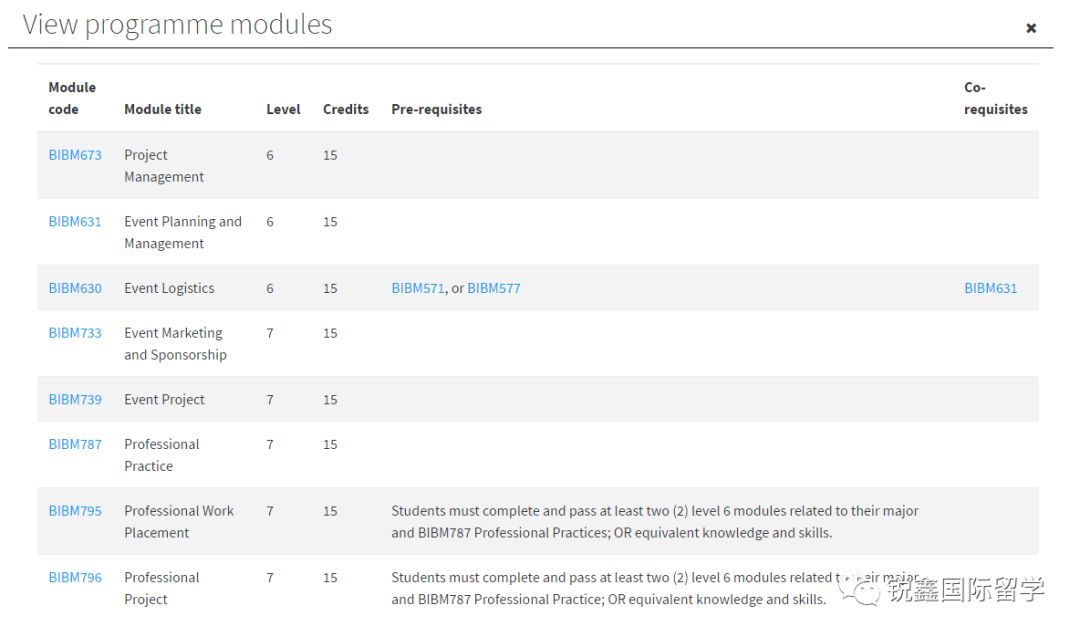The image size is (1080, 637).
Task: Open the BIBM673 Project Management module link
Action: click(x=75, y=155)
